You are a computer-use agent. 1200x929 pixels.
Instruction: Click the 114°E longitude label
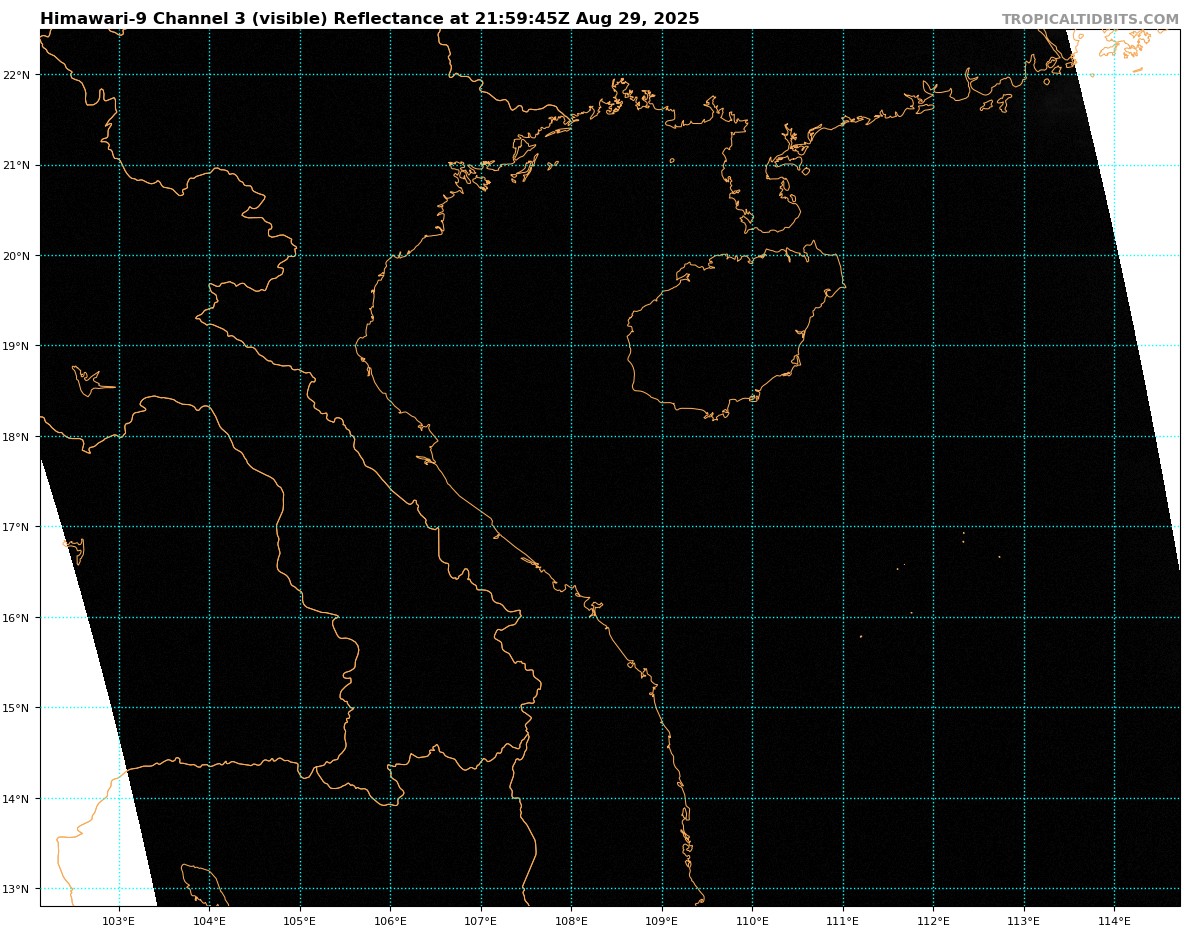(x=1114, y=921)
